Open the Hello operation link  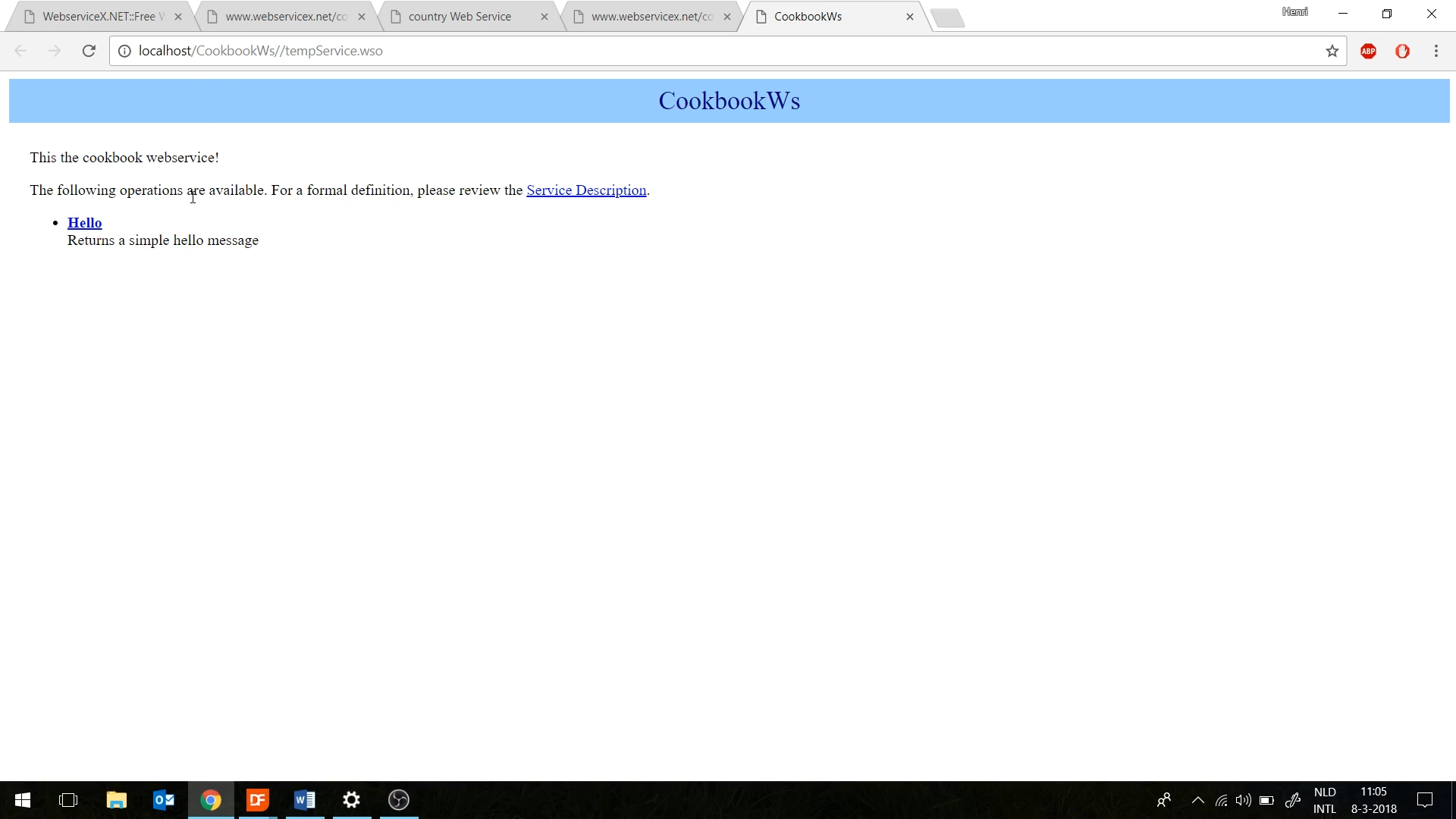[84, 223]
